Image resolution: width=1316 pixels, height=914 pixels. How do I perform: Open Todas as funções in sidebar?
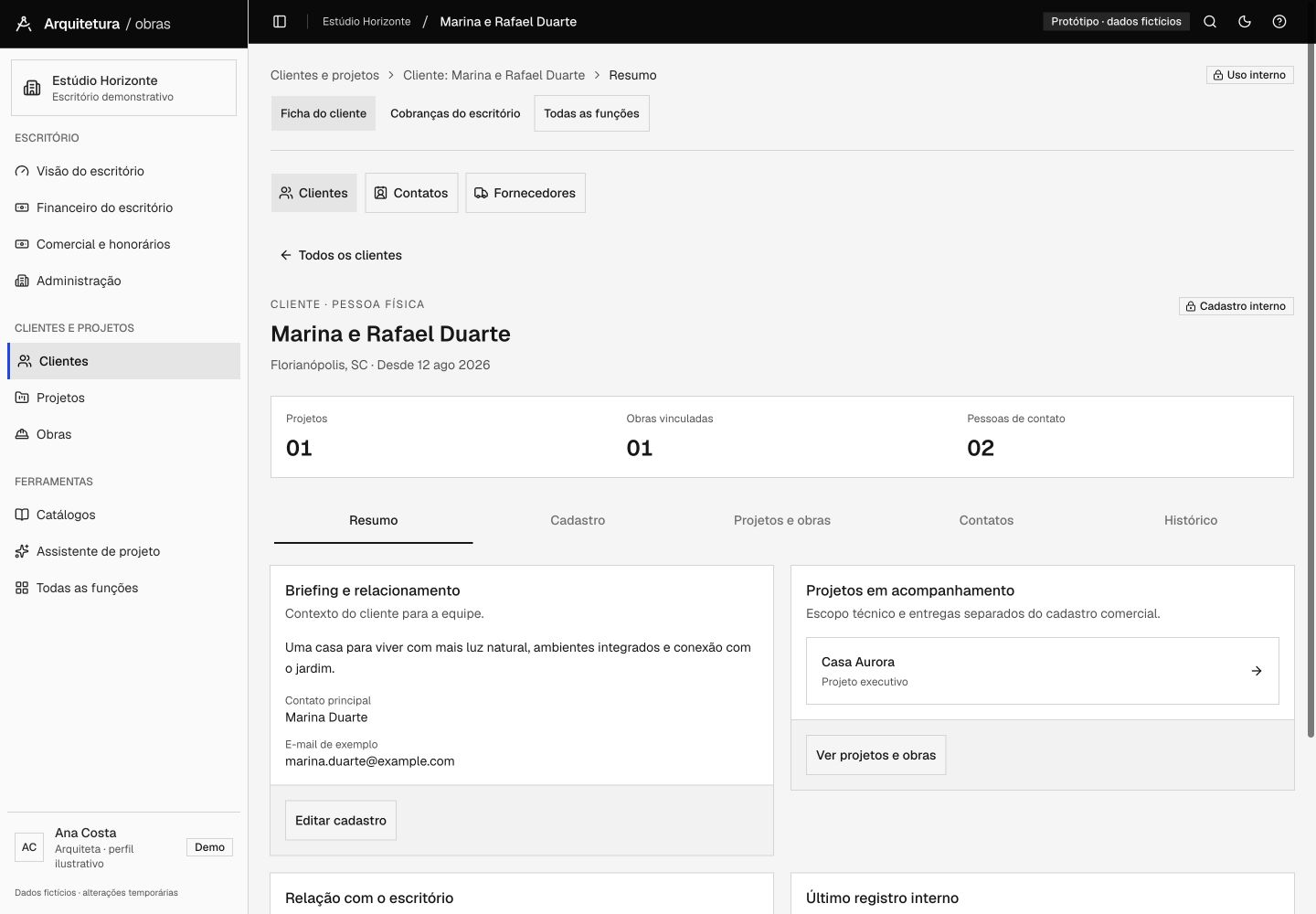click(x=123, y=588)
